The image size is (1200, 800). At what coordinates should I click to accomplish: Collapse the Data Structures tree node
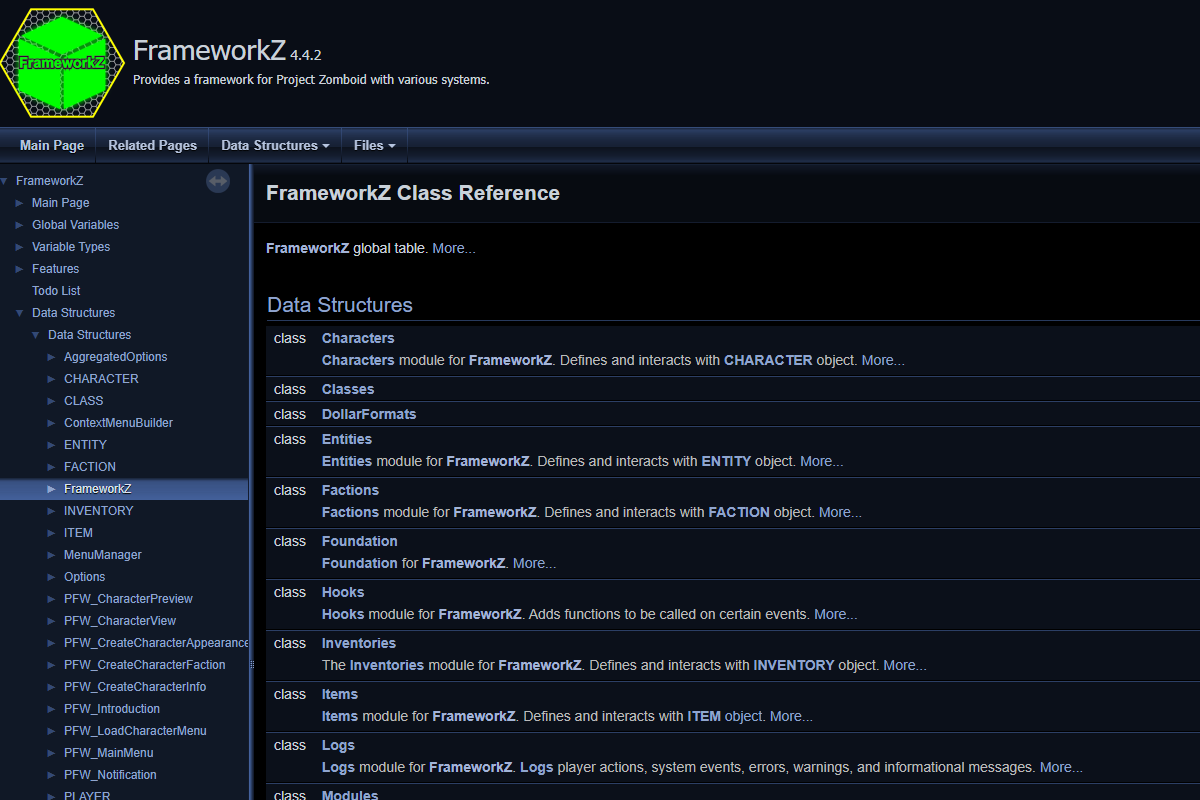(20, 313)
